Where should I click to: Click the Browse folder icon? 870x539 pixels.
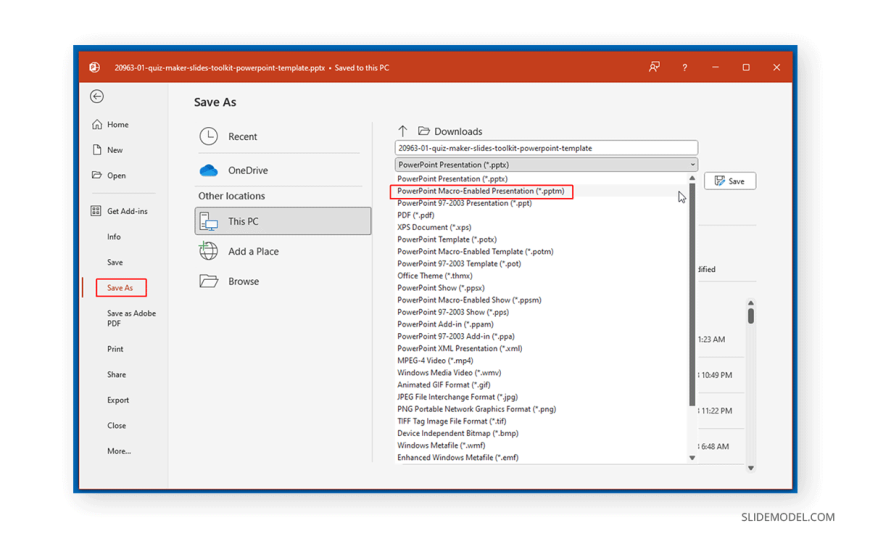coord(209,281)
